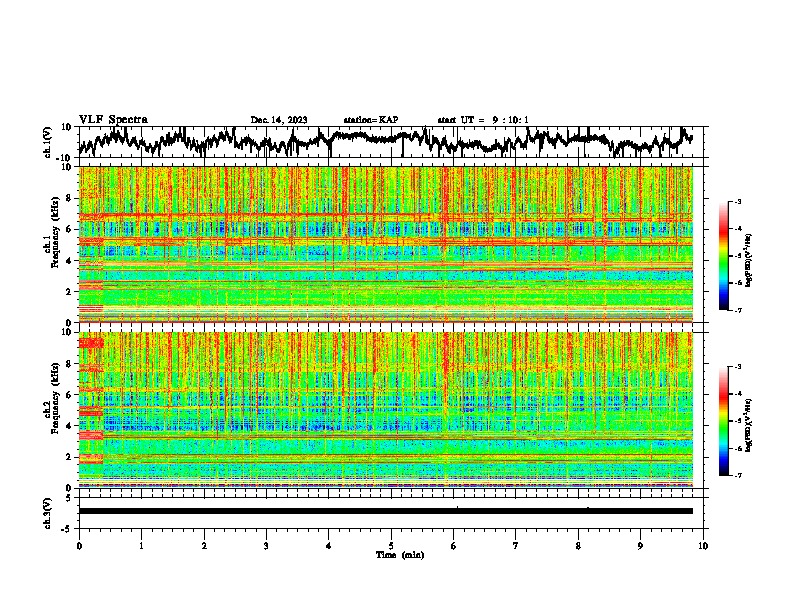Image resolution: width=792 pixels, height=612 pixels.
Task: Click time axis tick label '8'
Action: tap(578, 546)
